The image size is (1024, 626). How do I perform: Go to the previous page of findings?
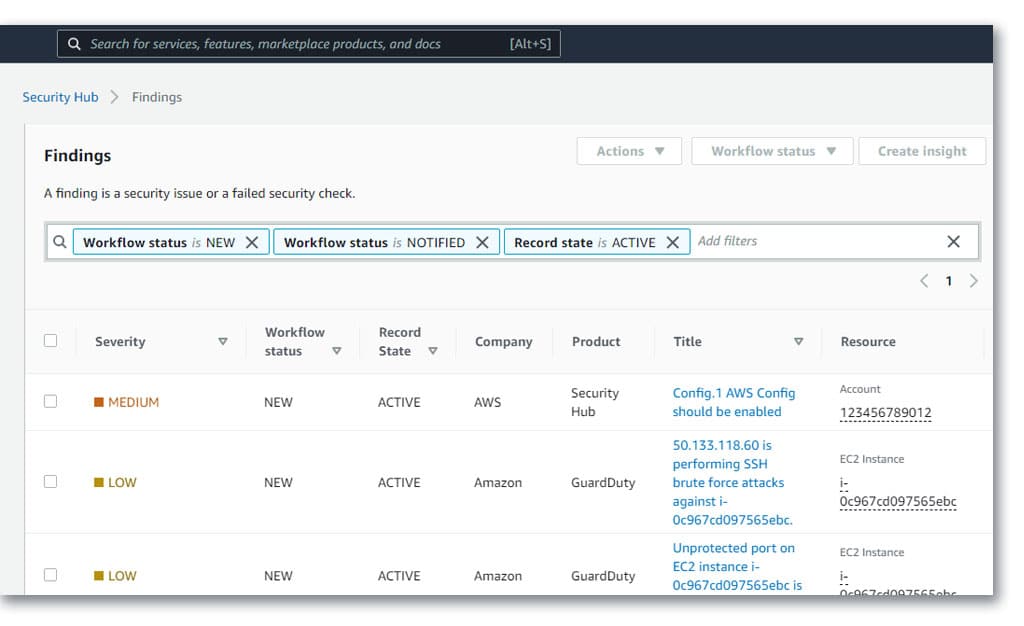click(x=923, y=281)
